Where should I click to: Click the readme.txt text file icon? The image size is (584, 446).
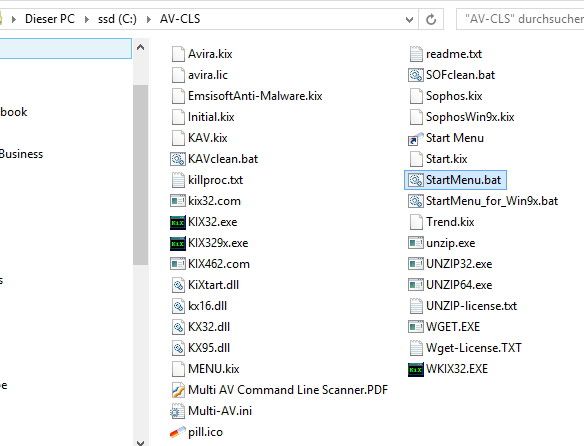tap(416, 54)
